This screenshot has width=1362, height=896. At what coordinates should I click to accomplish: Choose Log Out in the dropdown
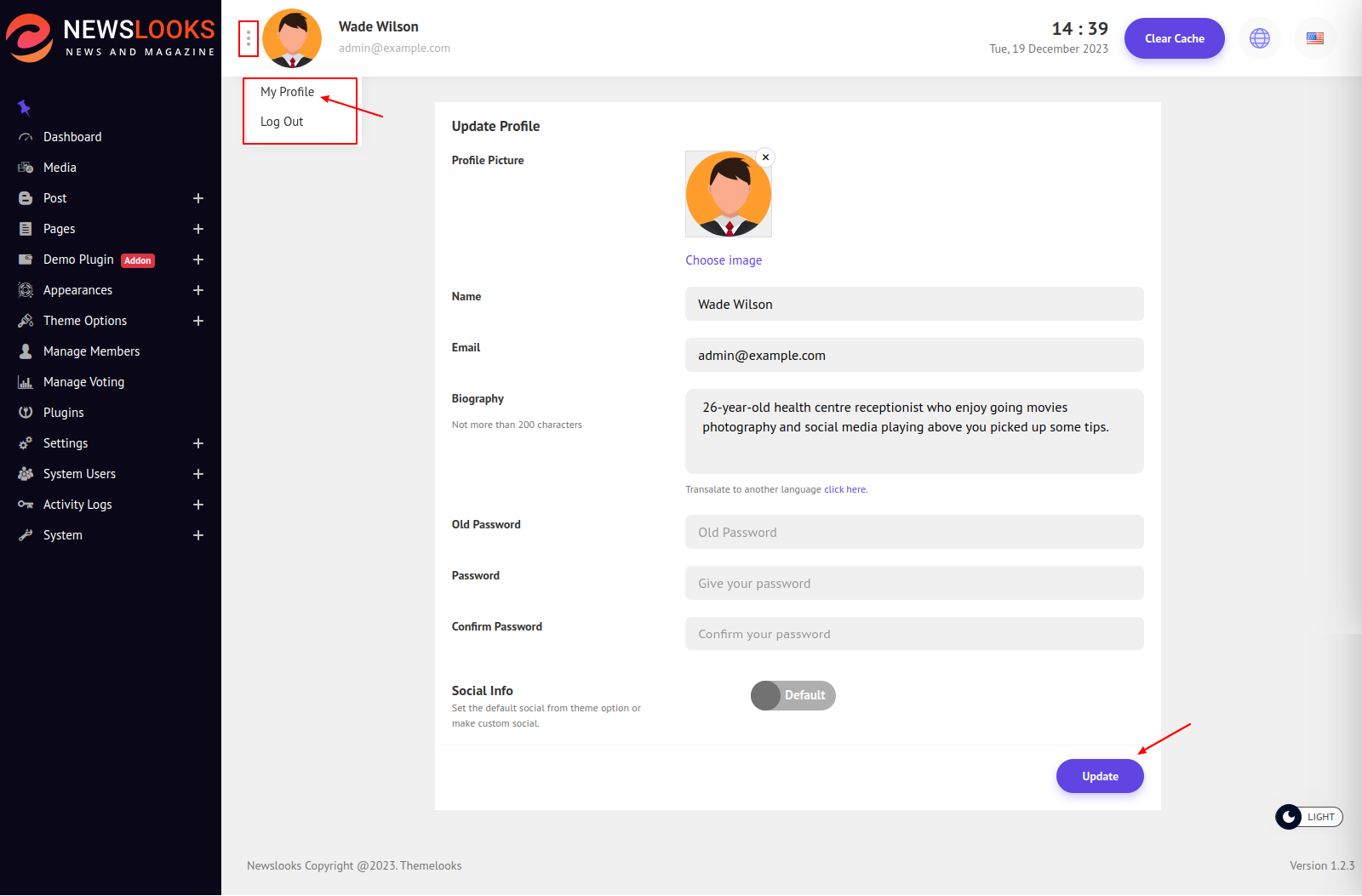[x=282, y=122]
